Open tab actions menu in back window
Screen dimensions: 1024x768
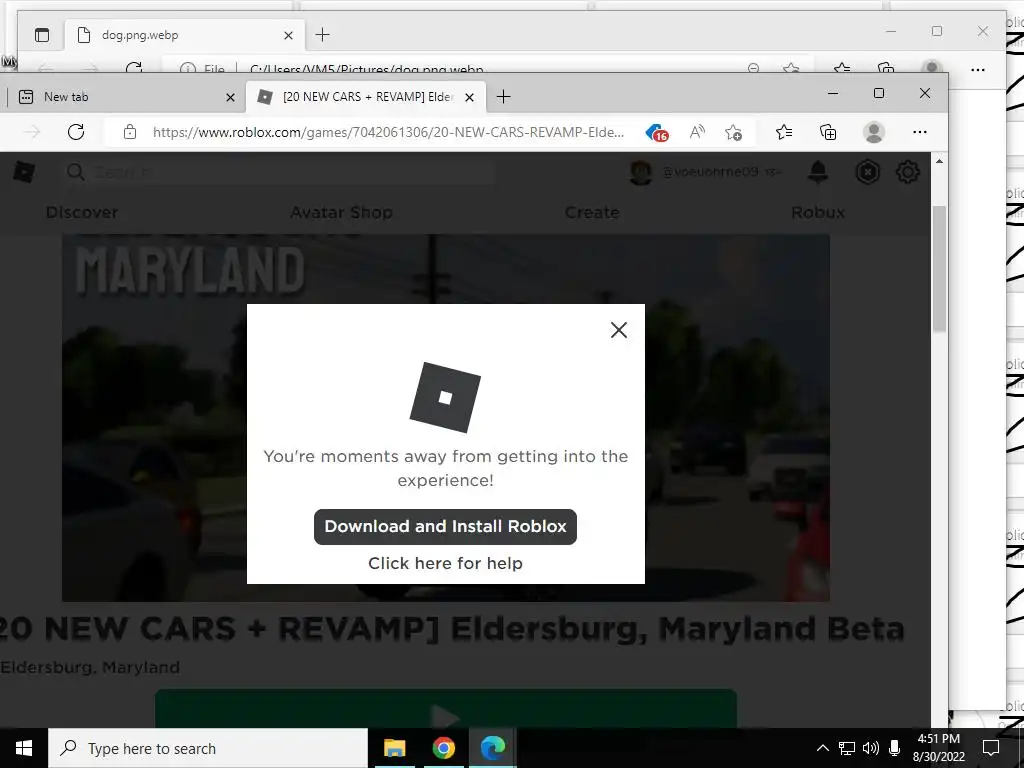click(42, 35)
